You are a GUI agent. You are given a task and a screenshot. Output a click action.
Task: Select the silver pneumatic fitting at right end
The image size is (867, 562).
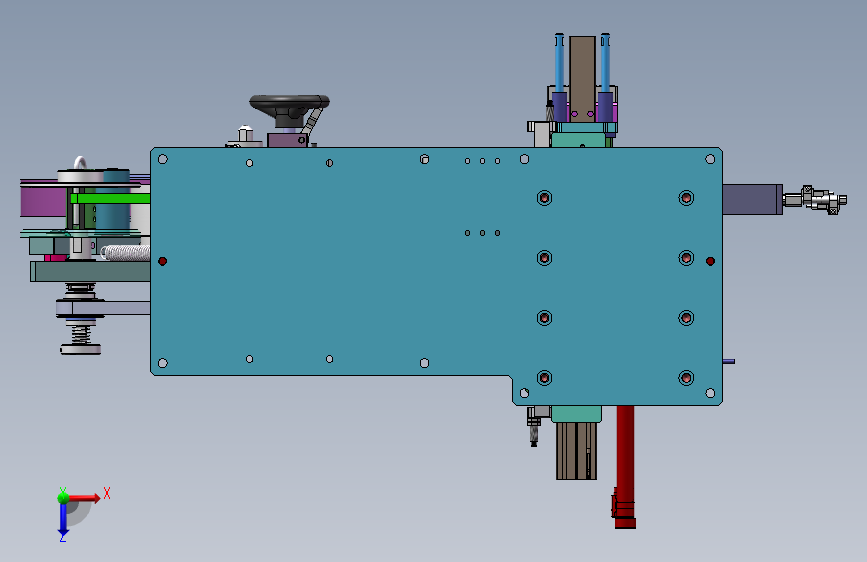pos(815,199)
